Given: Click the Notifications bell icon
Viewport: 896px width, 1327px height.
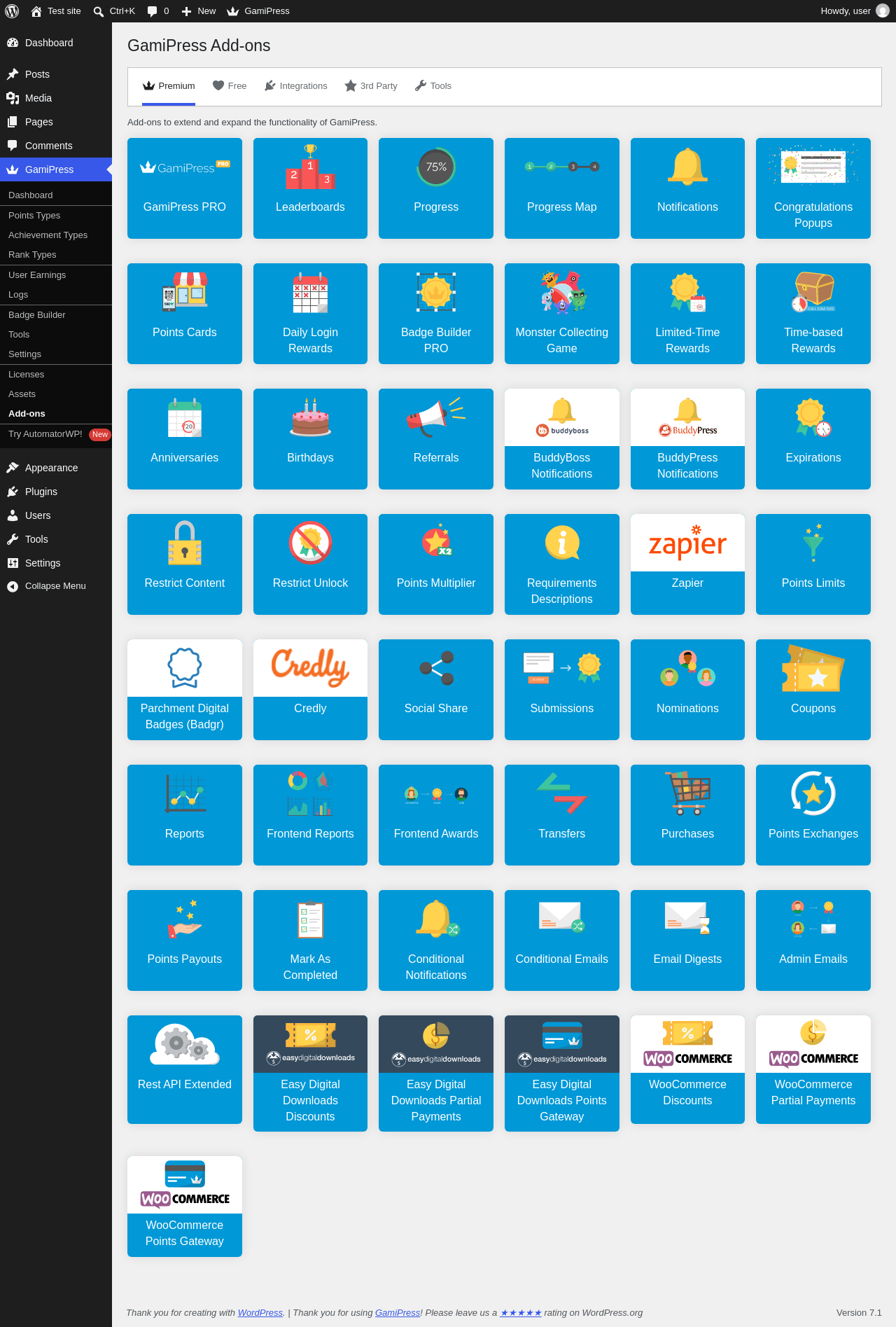Looking at the screenshot, I should [687, 167].
